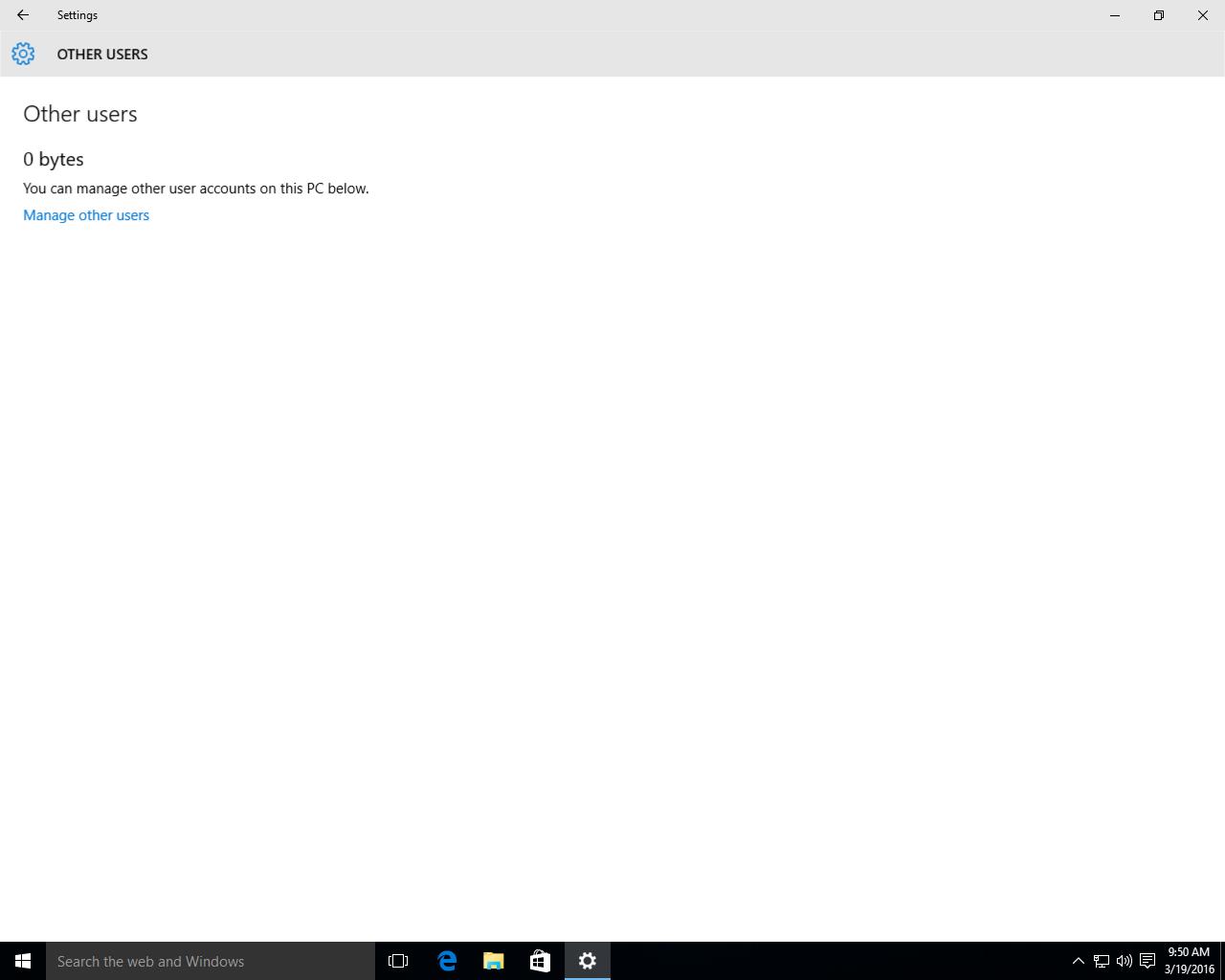Open the Store app from the taskbar
This screenshot has width=1225, height=980.
pos(540,961)
